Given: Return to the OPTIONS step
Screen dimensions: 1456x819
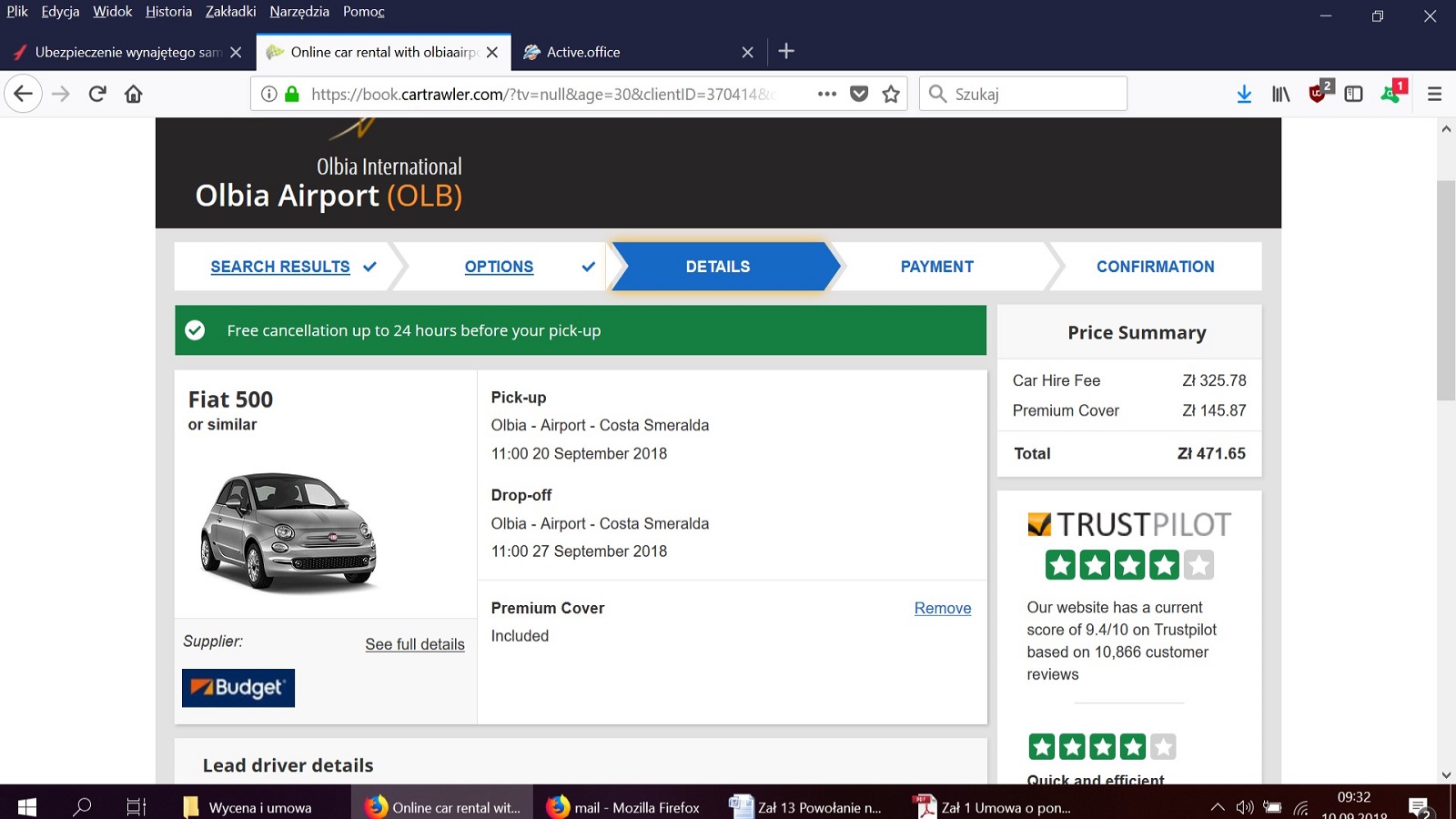Looking at the screenshot, I should click(x=499, y=267).
